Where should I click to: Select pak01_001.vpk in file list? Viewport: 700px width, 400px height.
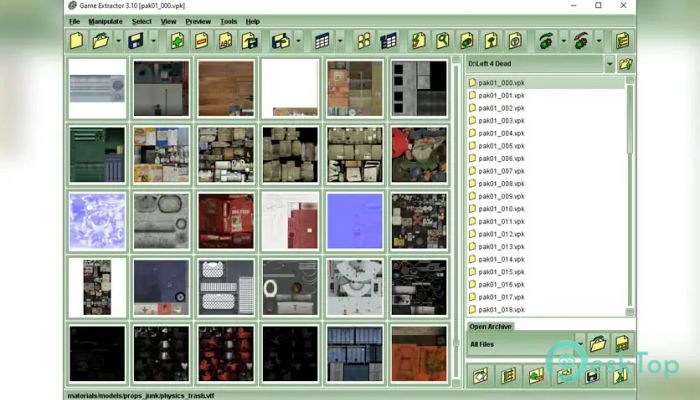pos(546,95)
